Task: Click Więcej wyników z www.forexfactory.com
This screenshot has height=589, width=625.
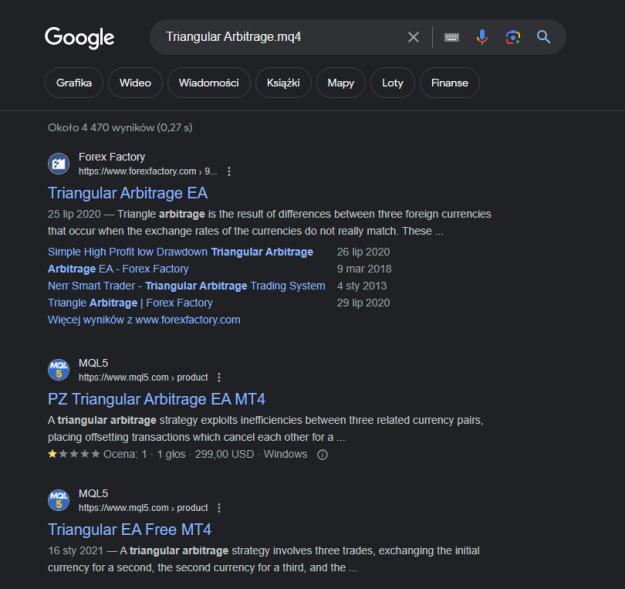Action: click(144, 320)
